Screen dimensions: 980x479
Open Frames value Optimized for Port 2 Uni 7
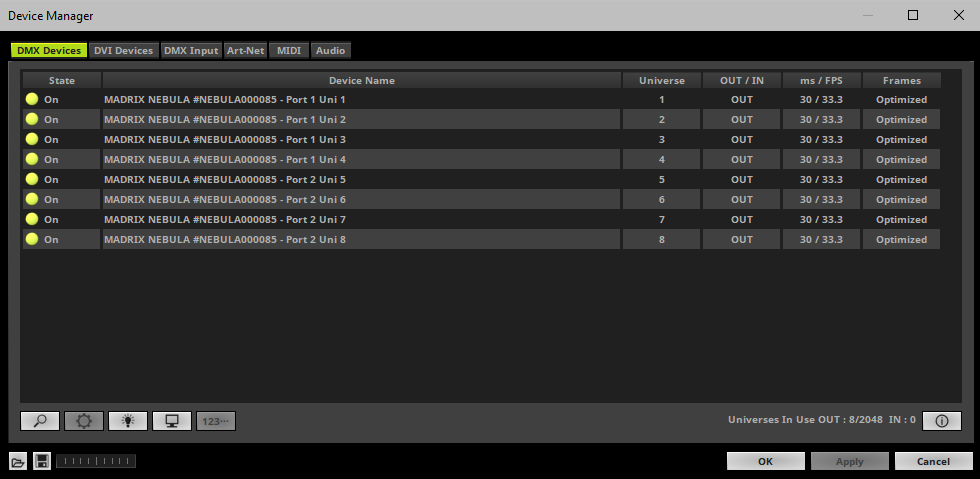(x=901, y=219)
